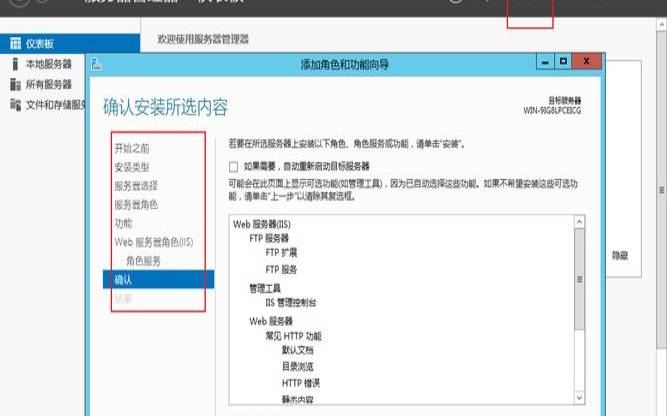Click 隐藏 link in Server Manager welcome tile

click(620, 256)
